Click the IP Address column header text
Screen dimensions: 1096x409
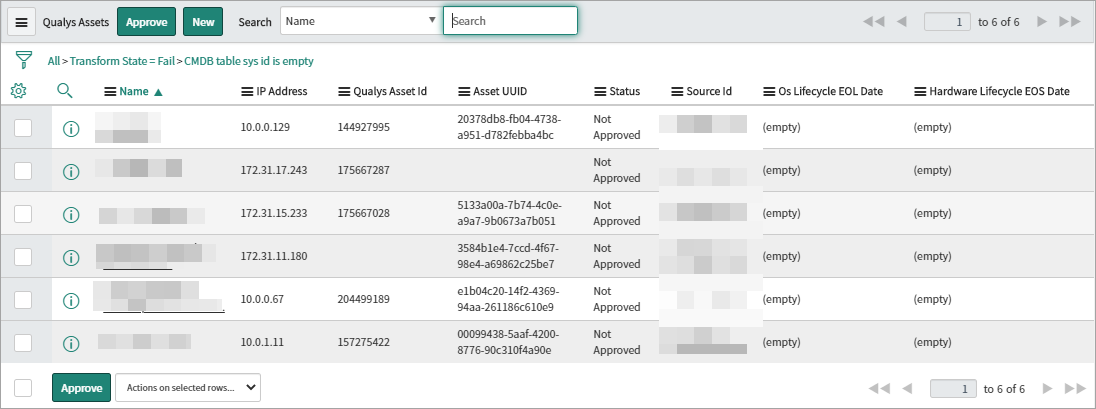[x=282, y=92]
